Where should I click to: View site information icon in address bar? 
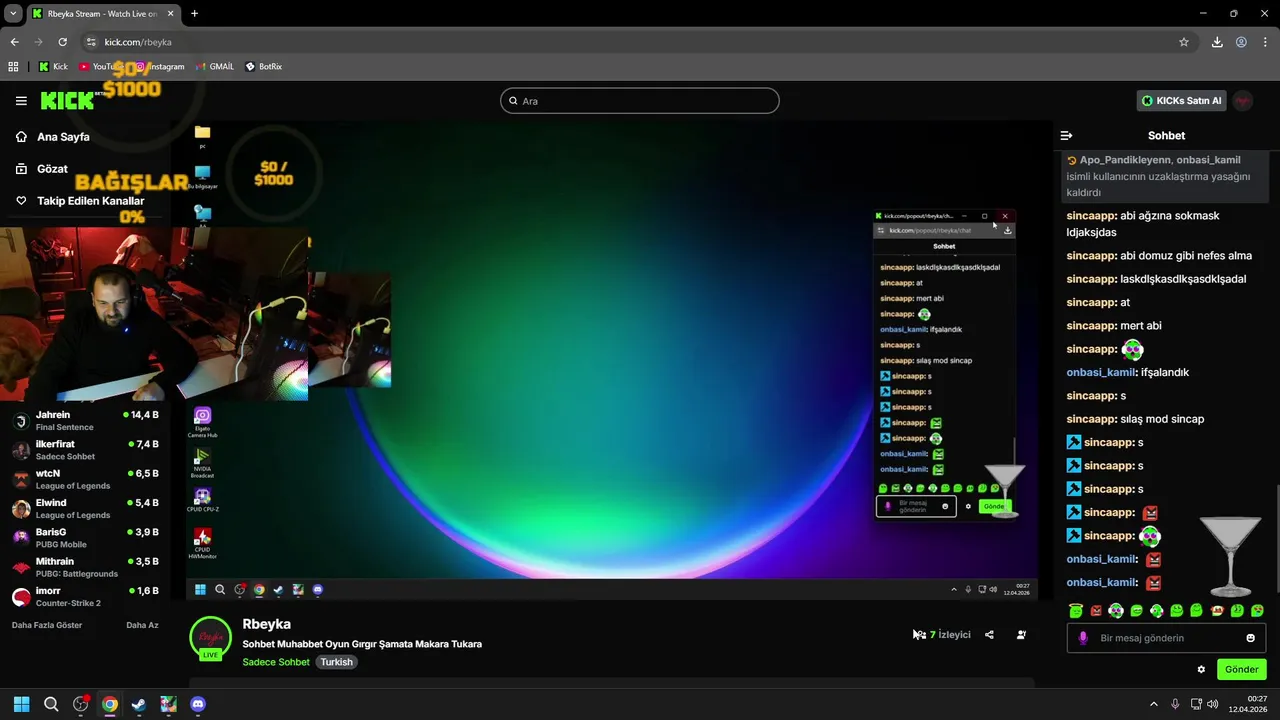[91, 42]
